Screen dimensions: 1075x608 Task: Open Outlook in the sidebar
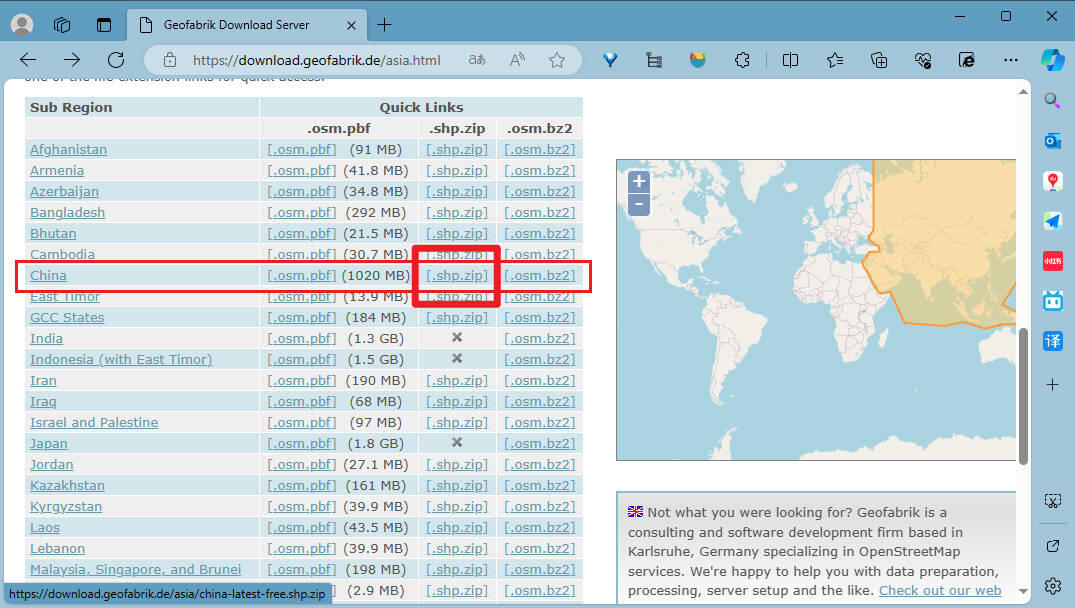[x=1052, y=141]
